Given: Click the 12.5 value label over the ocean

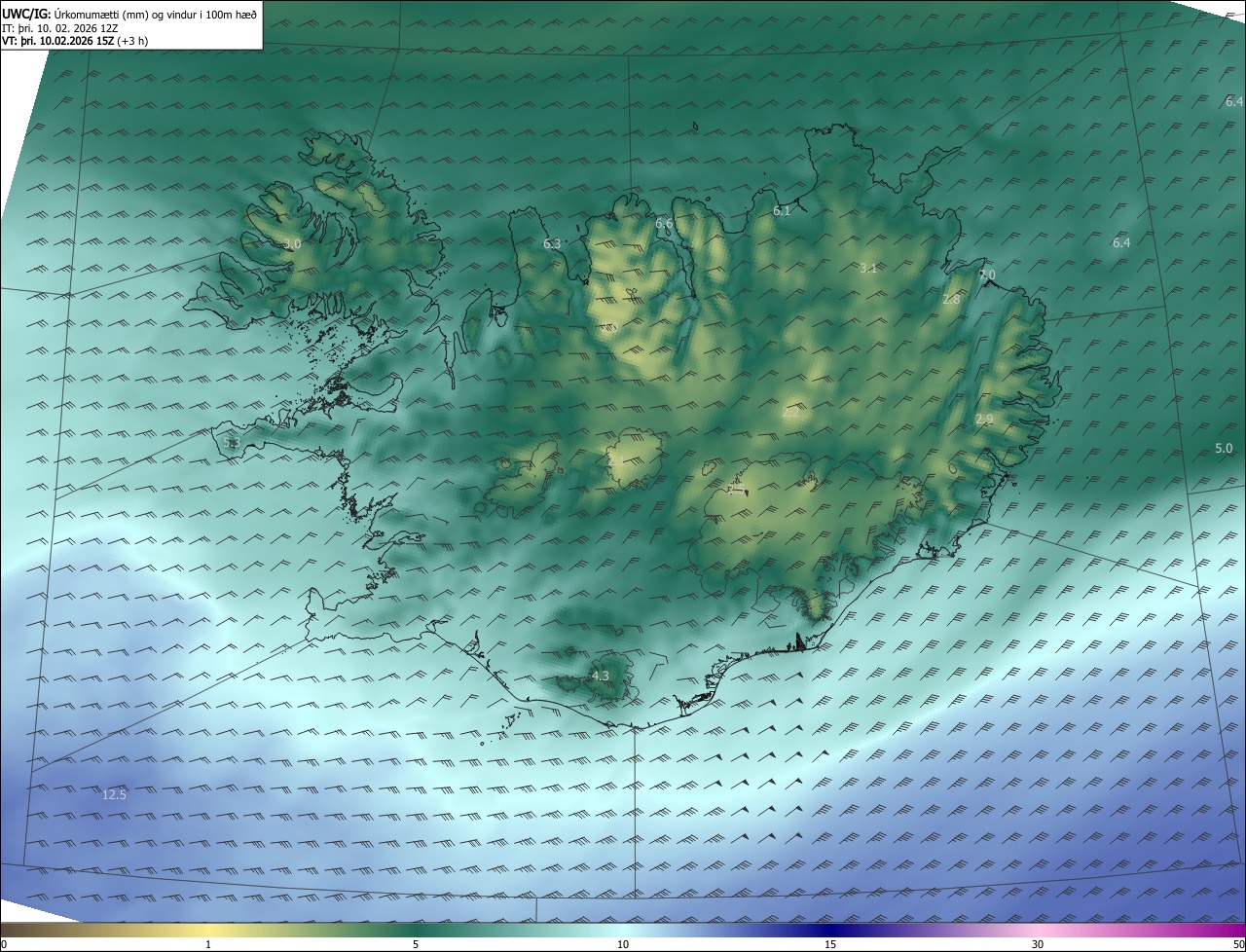Looking at the screenshot, I should [x=114, y=795].
